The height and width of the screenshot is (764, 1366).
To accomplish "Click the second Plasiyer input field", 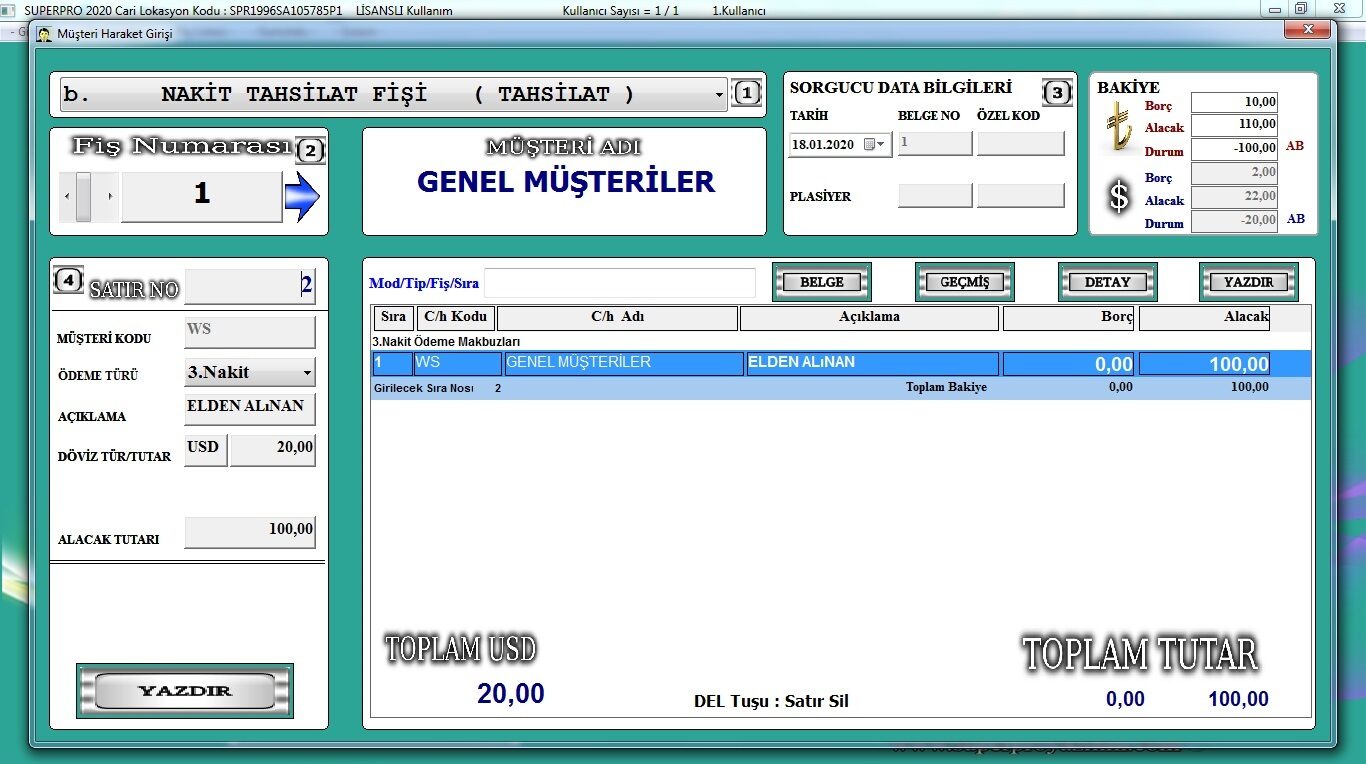I will [x=1020, y=196].
